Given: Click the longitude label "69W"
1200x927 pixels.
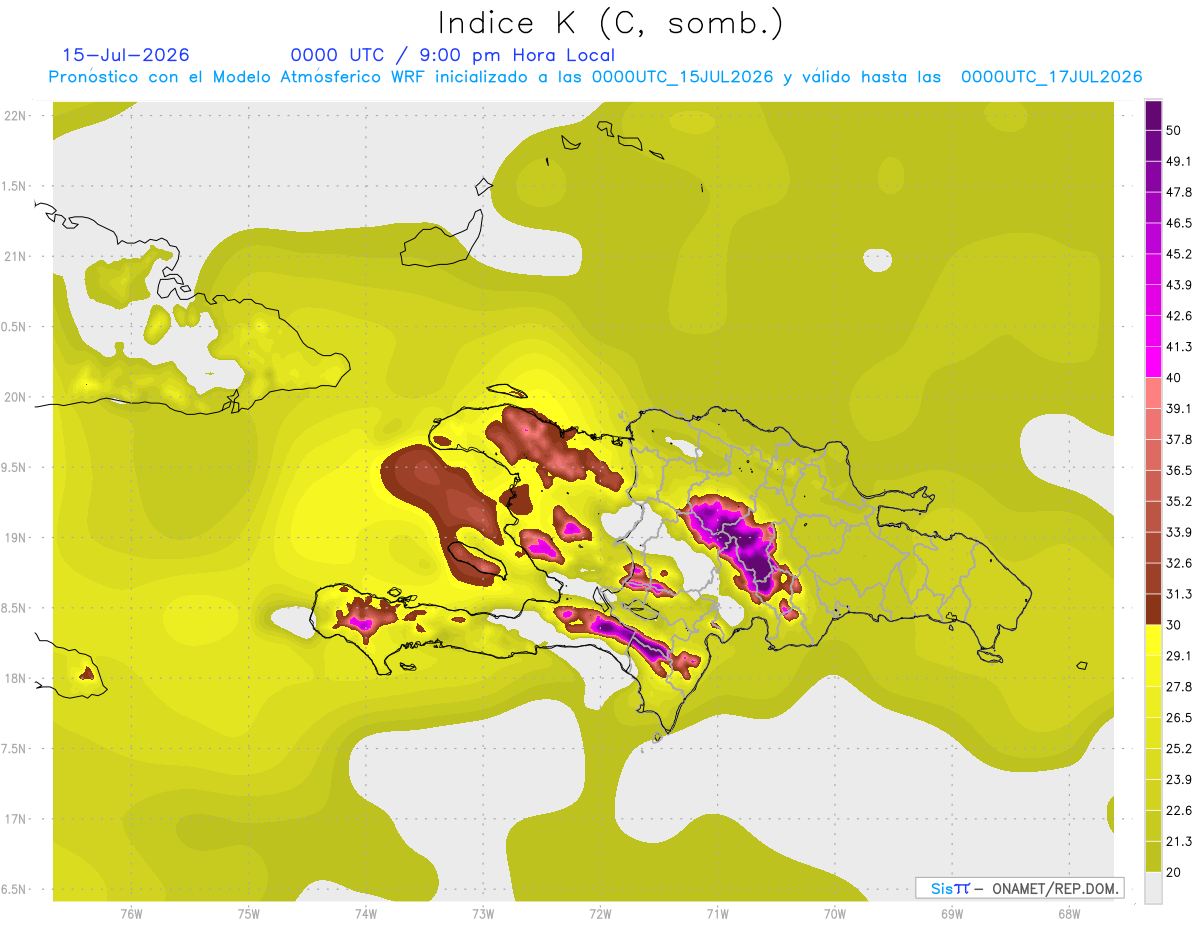Looking at the screenshot, I should click(952, 913).
